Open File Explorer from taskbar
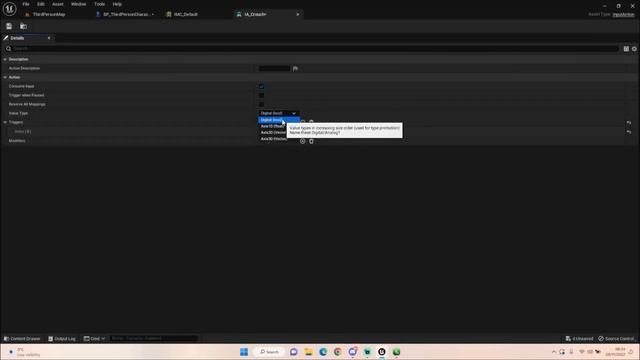Image resolution: width=640 pixels, height=360 pixels. (x=308, y=352)
